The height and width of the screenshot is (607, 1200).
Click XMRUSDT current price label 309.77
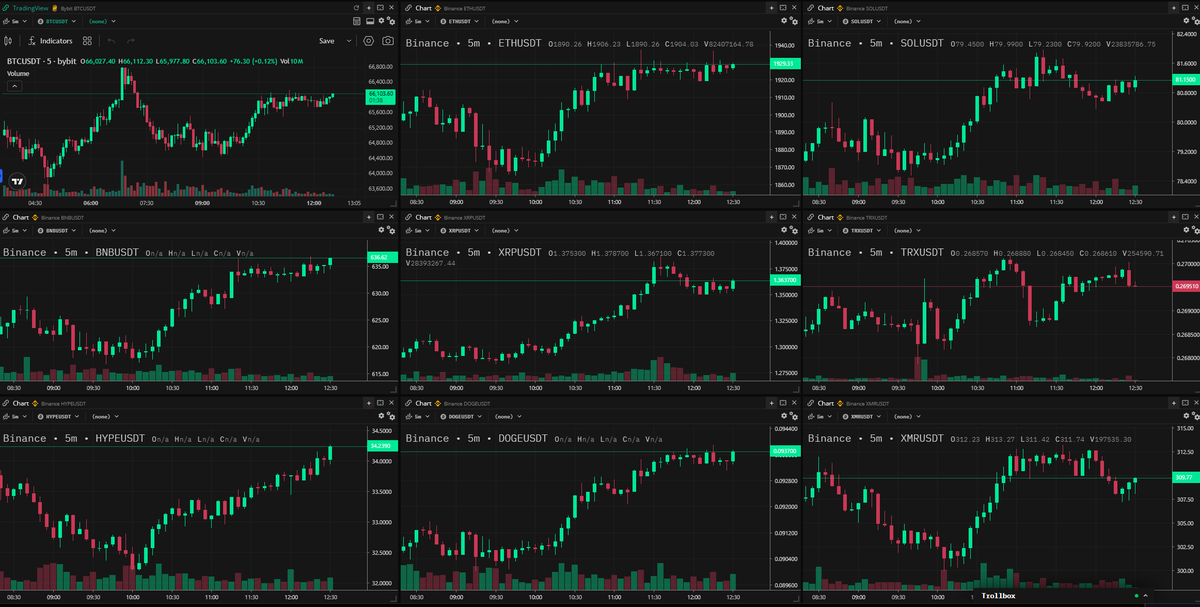[1185, 478]
